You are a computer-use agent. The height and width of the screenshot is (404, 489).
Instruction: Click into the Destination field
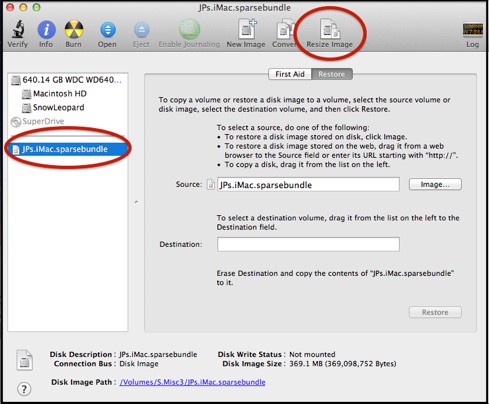click(x=308, y=244)
